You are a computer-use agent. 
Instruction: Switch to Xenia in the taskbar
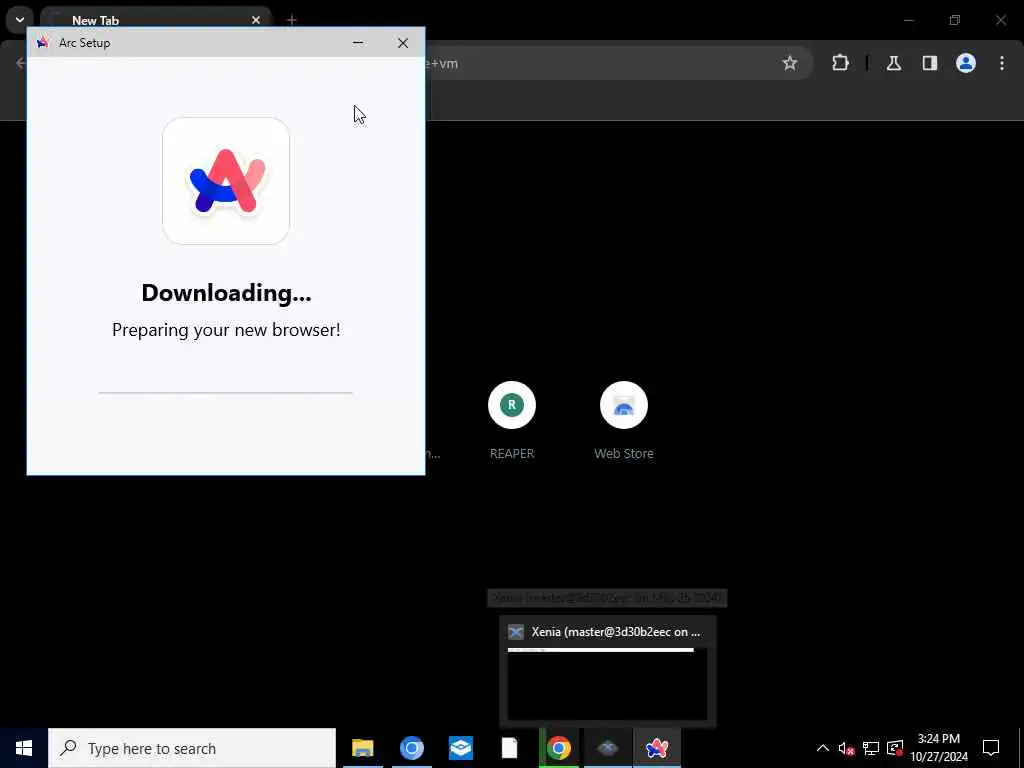pos(608,748)
